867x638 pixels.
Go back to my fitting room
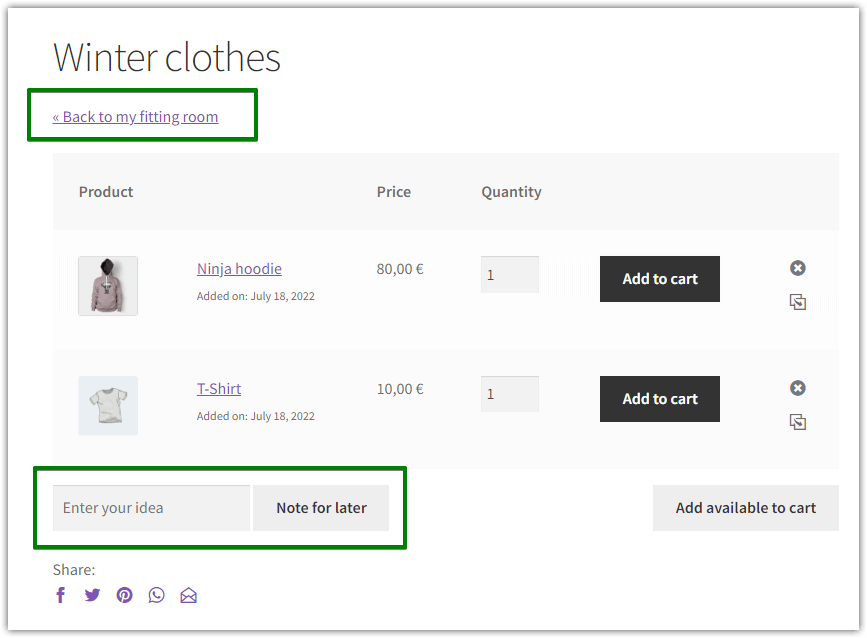(135, 117)
